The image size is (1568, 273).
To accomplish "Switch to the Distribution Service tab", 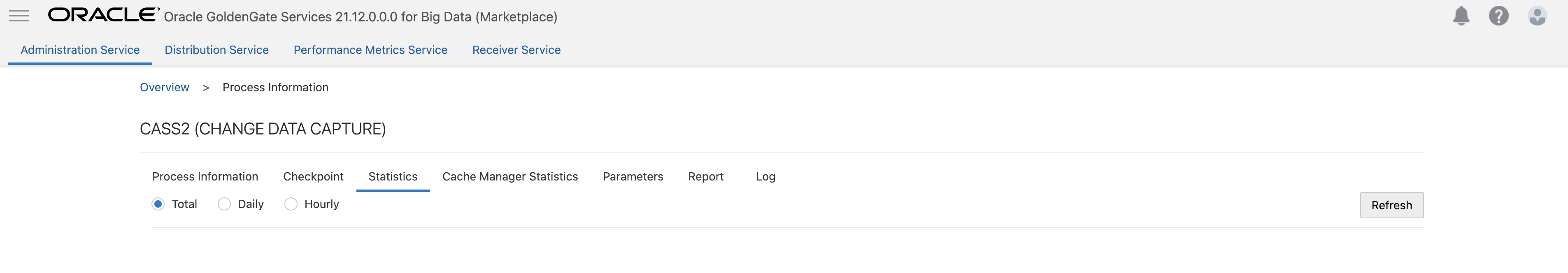I will [217, 50].
